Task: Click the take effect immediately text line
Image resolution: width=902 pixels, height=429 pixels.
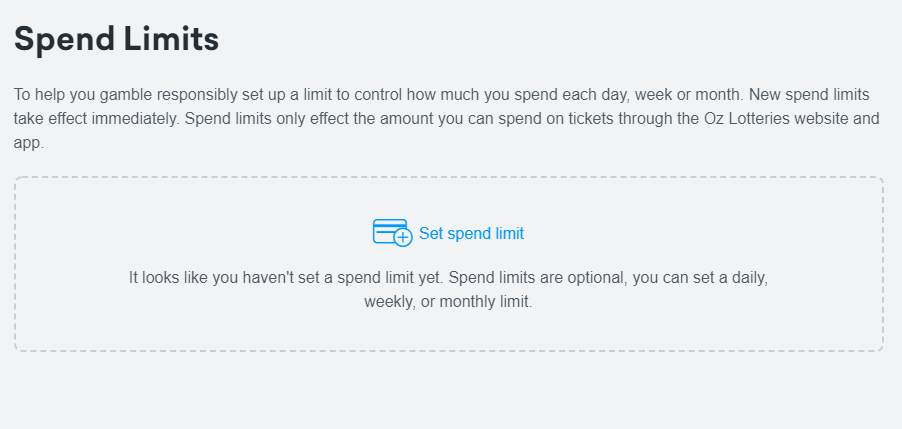Action: (446, 118)
